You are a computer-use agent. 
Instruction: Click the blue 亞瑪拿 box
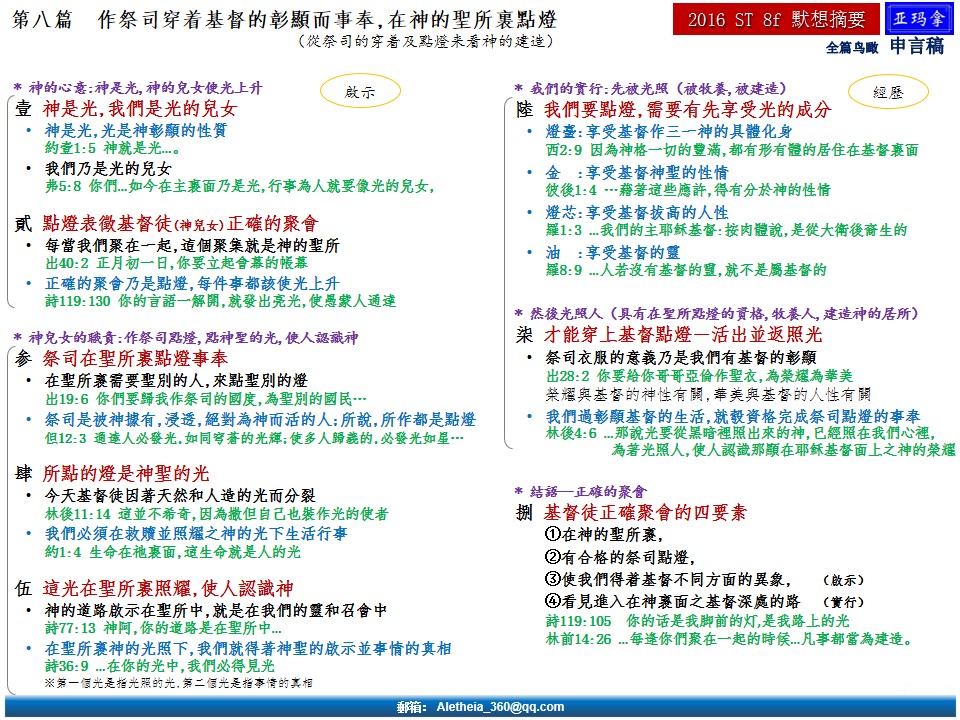point(918,20)
